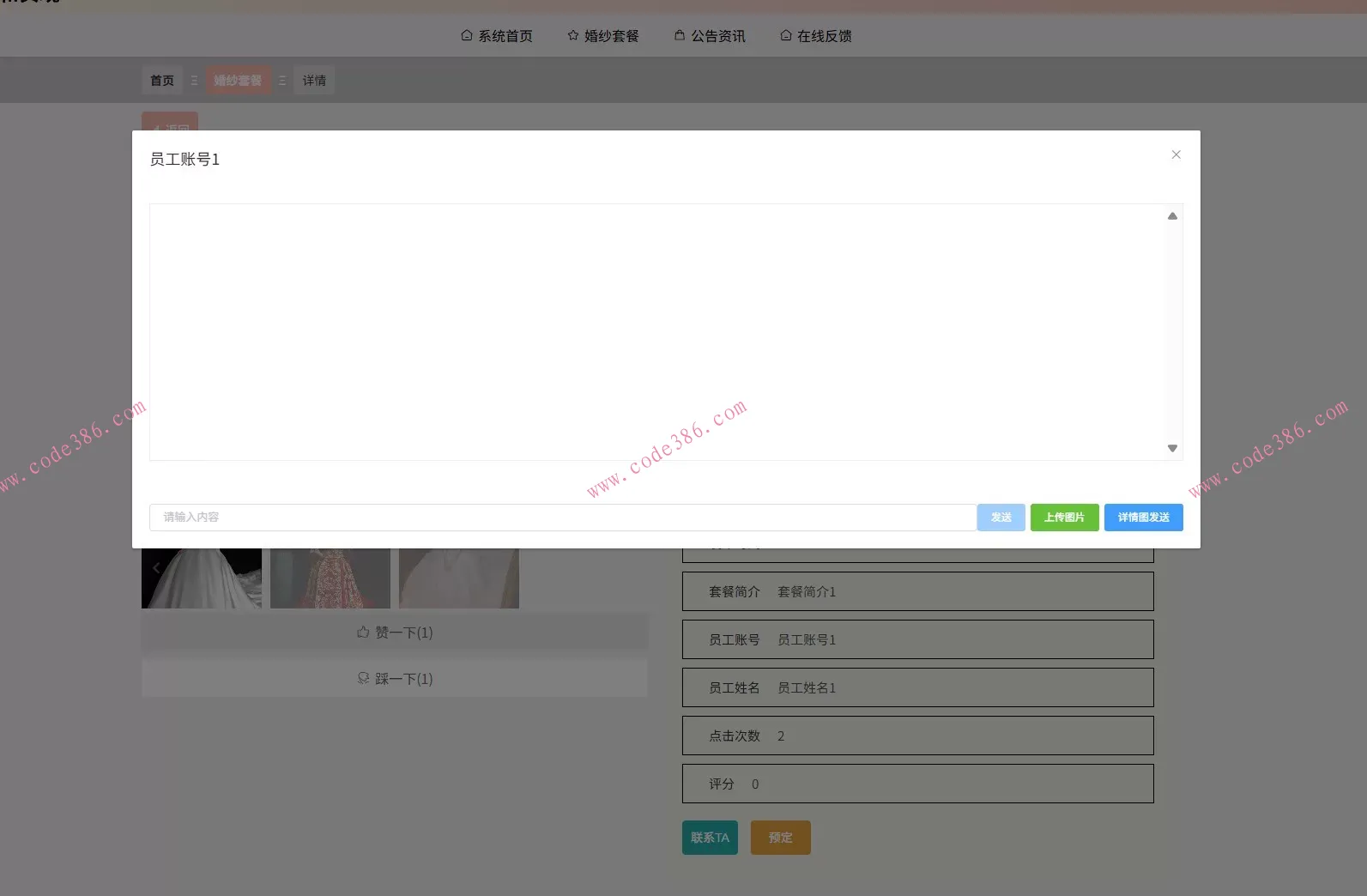This screenshot has height=896, width=1367.
Task: Select the white wedding dress thumbnail
Action: [202, 578]
